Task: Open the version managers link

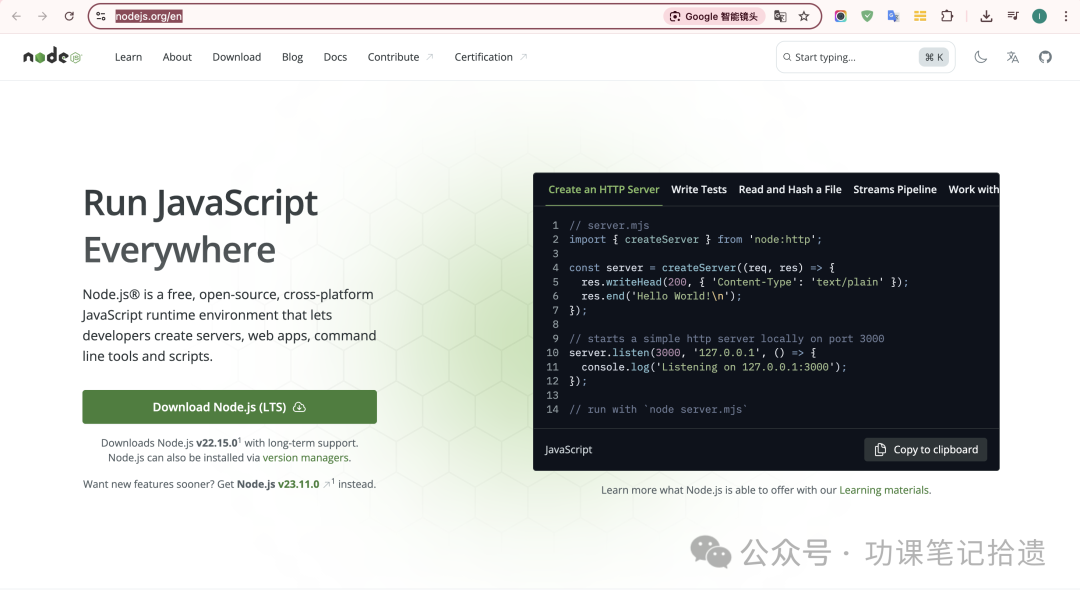Action: [307, 458]
